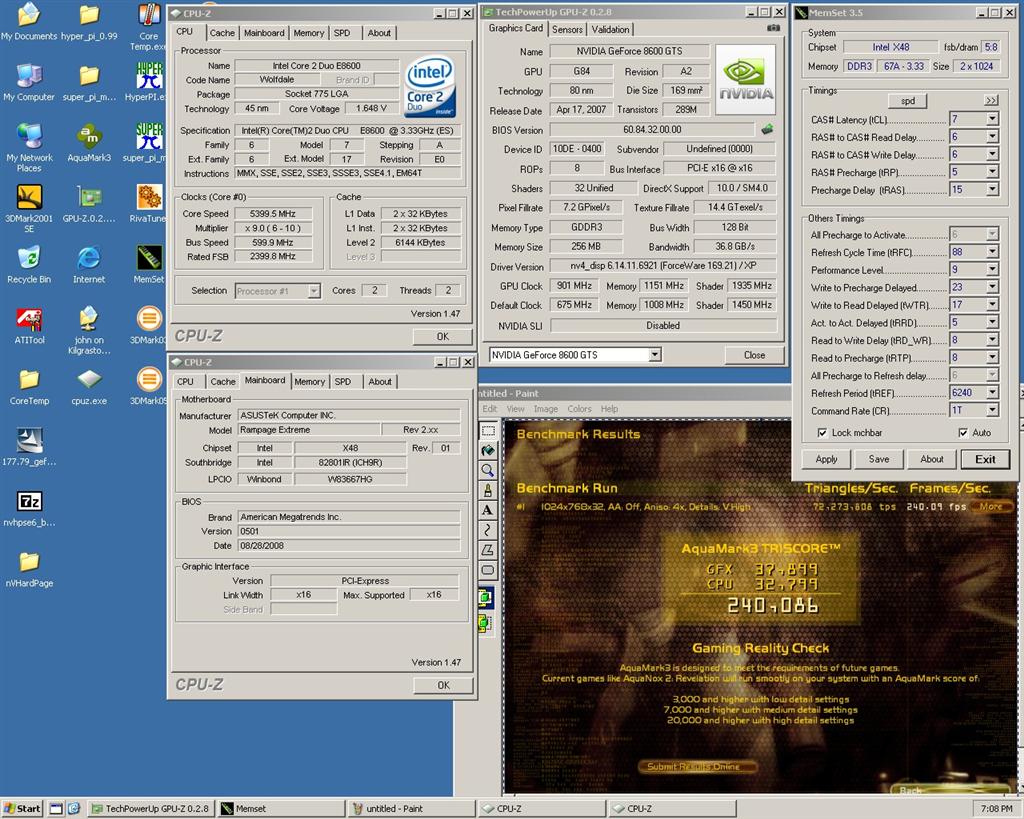Open the Precharge Delay (tRAS) dropdown
The width and height of the screenshot is (1024, 819).
992,189
